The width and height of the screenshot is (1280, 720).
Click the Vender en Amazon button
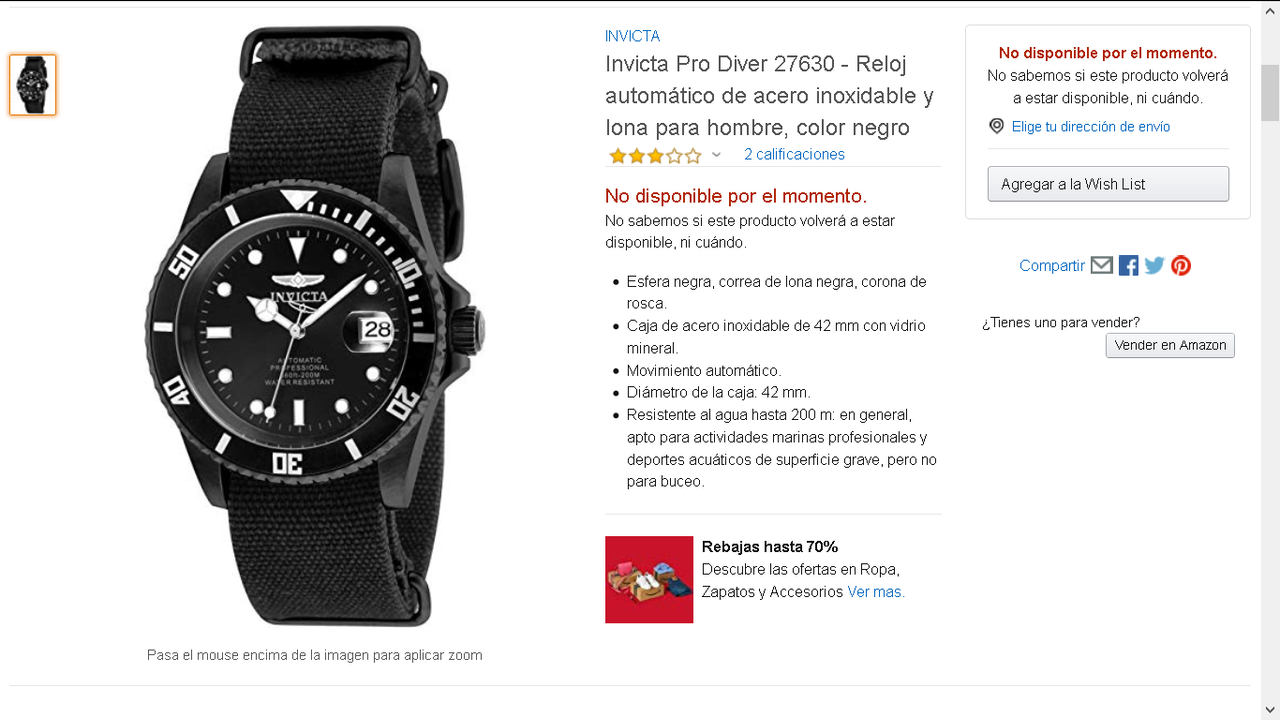tap(1170, 345)
